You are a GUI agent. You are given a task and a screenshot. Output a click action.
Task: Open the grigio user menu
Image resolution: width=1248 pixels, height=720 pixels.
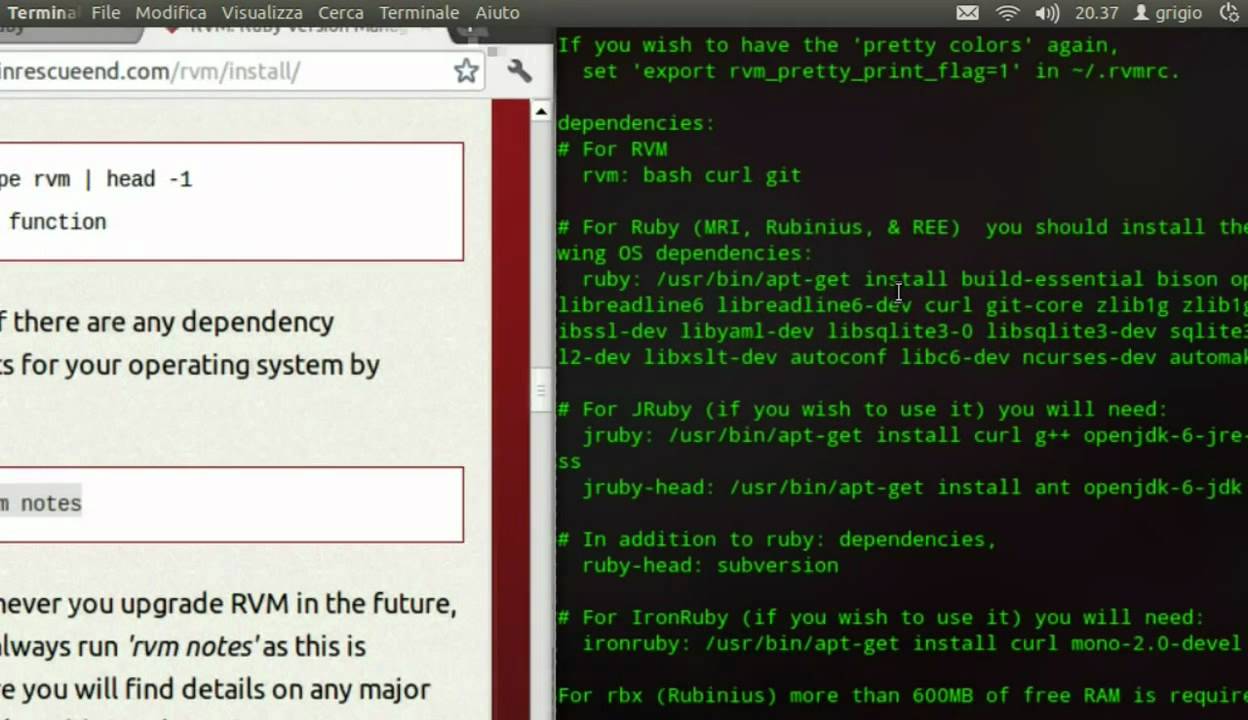pos(1168,13)
